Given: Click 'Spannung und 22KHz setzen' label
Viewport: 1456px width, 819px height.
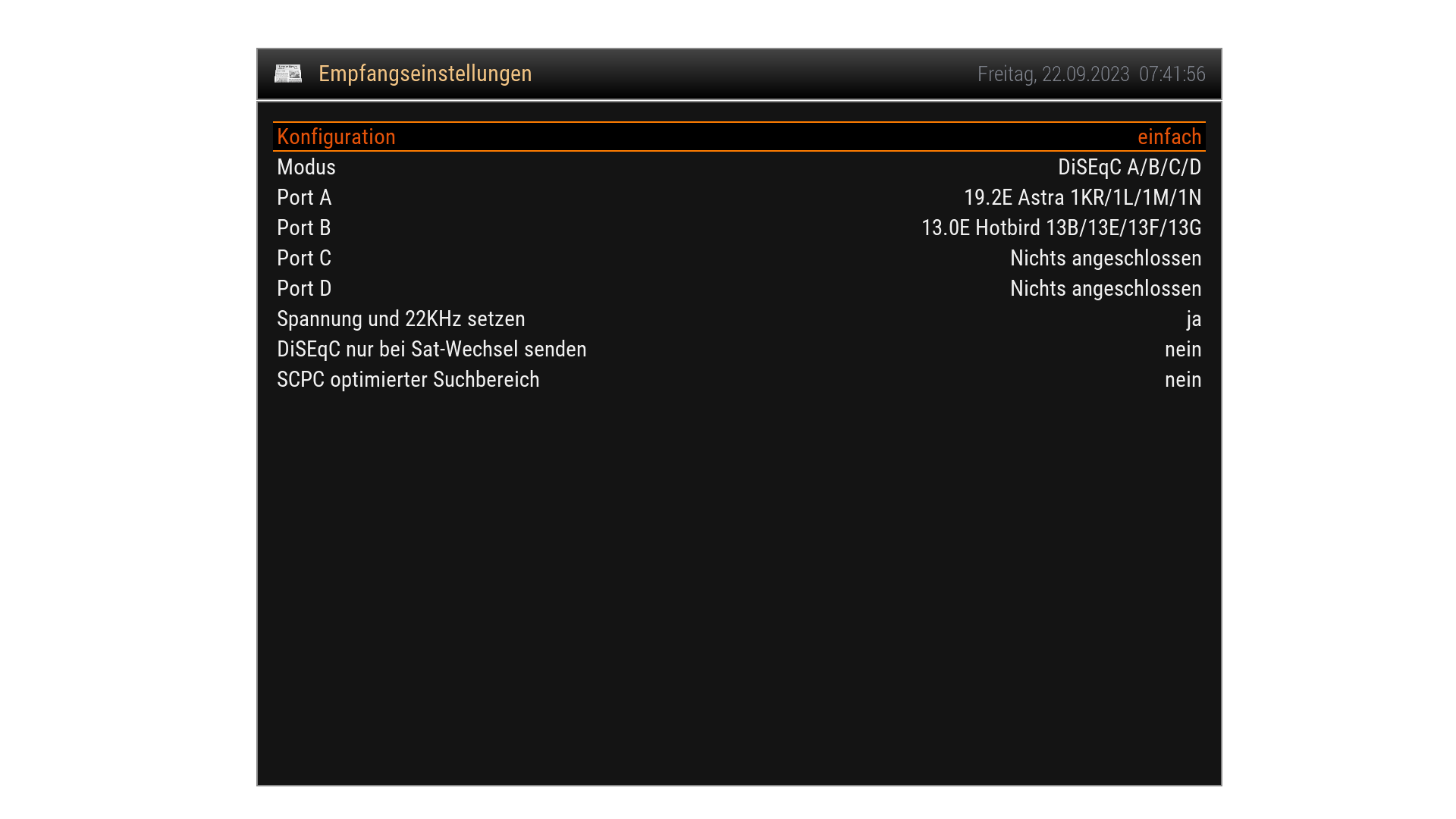Looking at the screenshot, I should (x=400, y=319).
